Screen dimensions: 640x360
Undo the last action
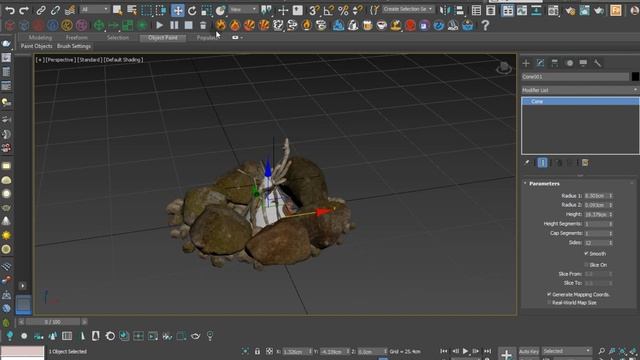tap(10, 10)
